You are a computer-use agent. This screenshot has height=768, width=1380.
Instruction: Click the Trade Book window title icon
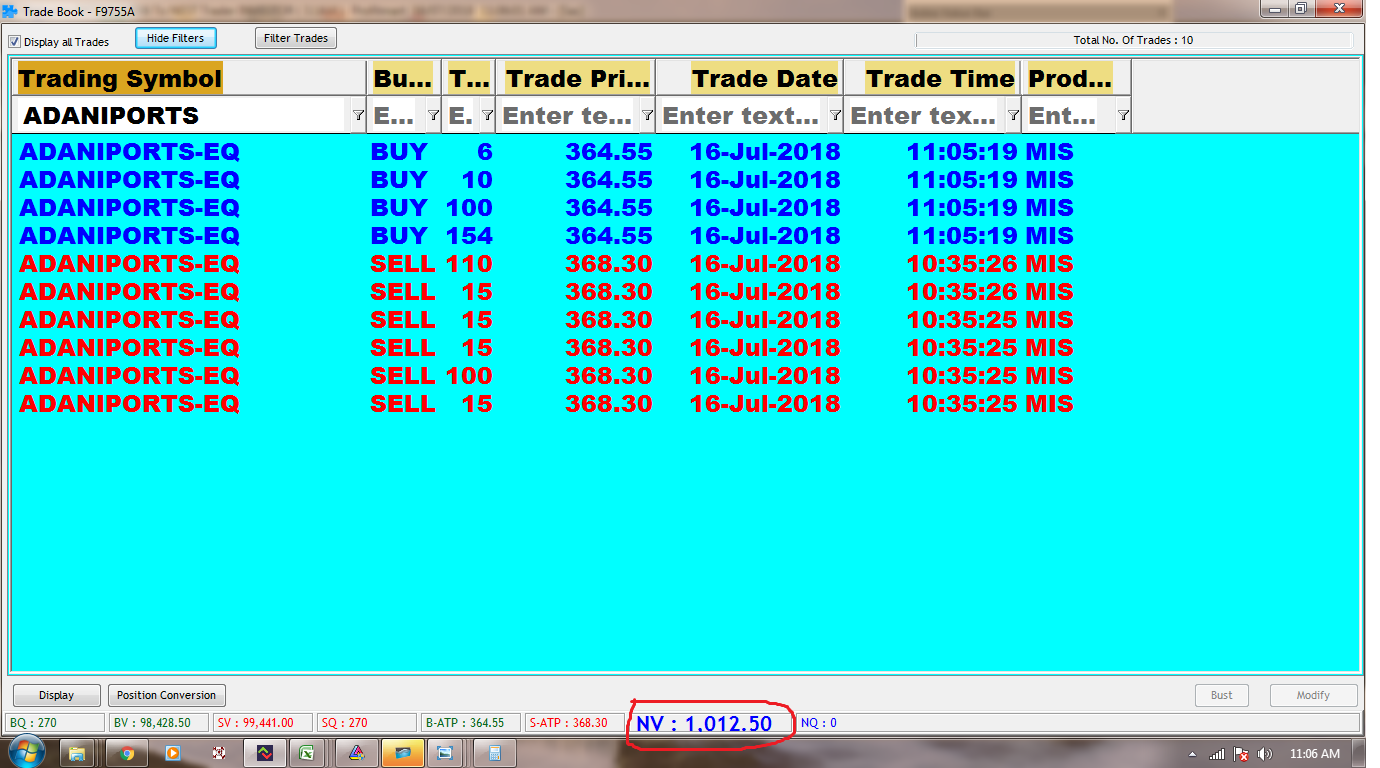click(10, 12)
